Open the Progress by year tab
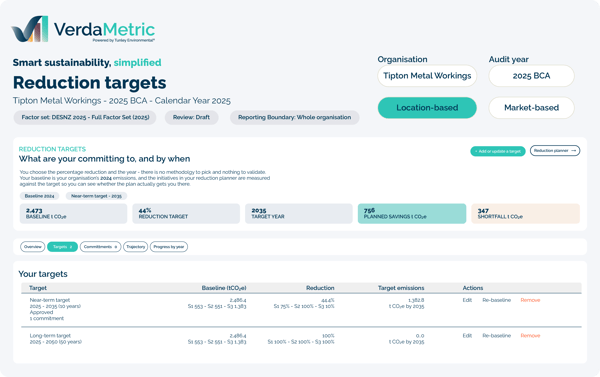 coord(169,247)
